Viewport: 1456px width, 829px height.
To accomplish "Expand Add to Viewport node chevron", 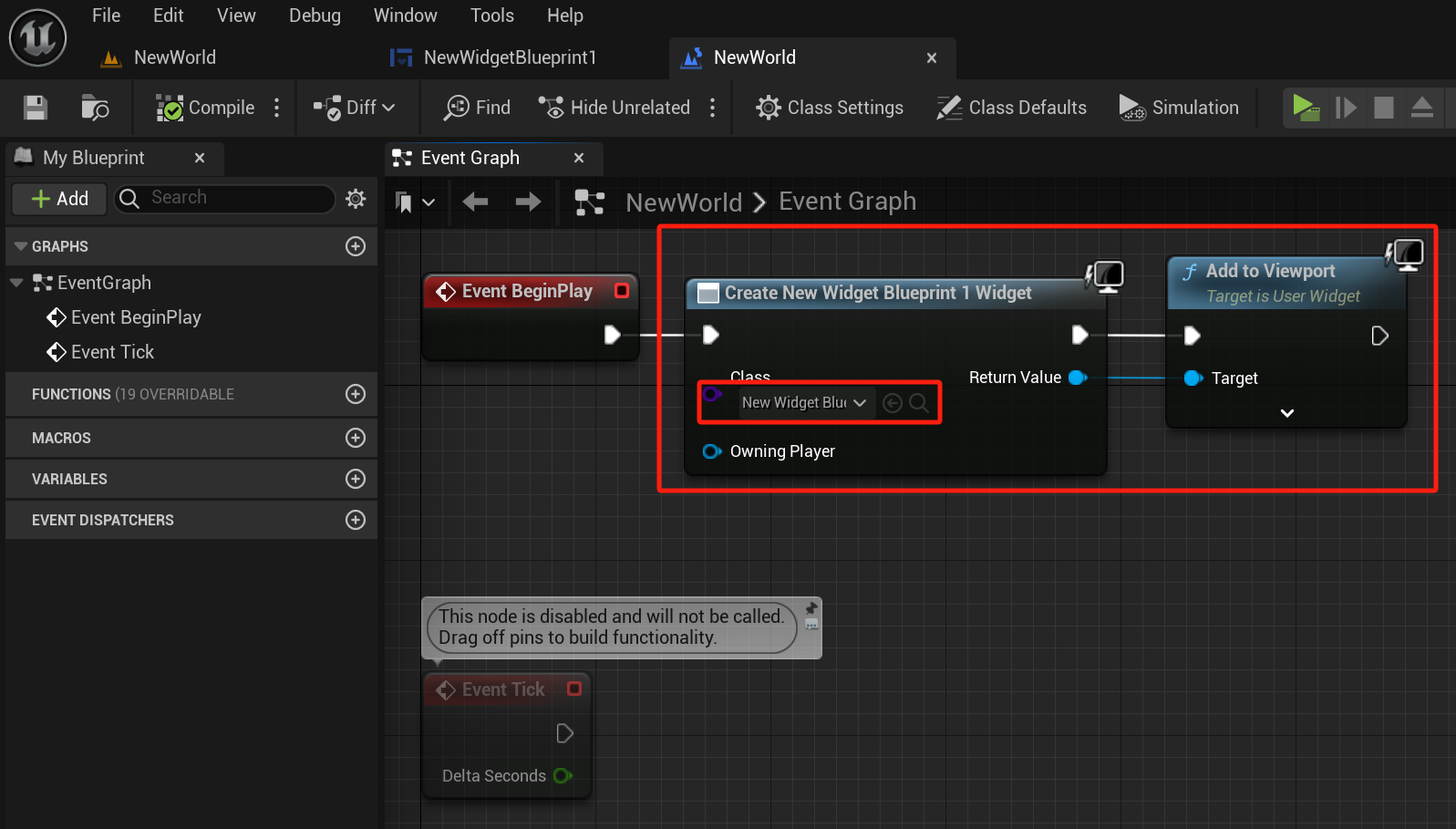I will click(1287, 413).
